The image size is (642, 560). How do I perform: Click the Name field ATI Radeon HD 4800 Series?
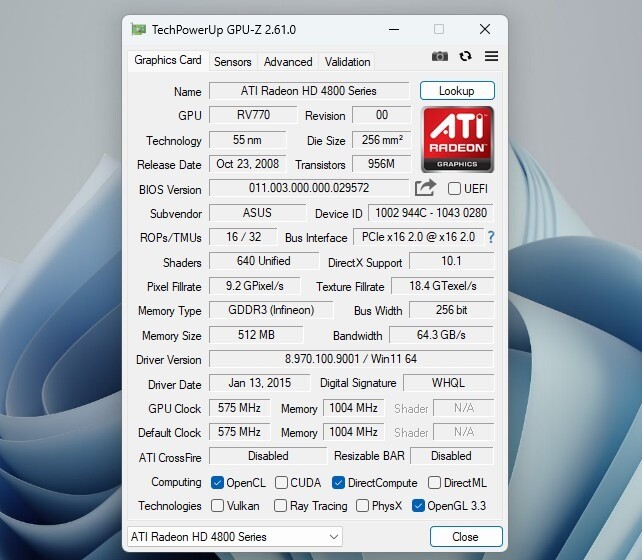309,90
